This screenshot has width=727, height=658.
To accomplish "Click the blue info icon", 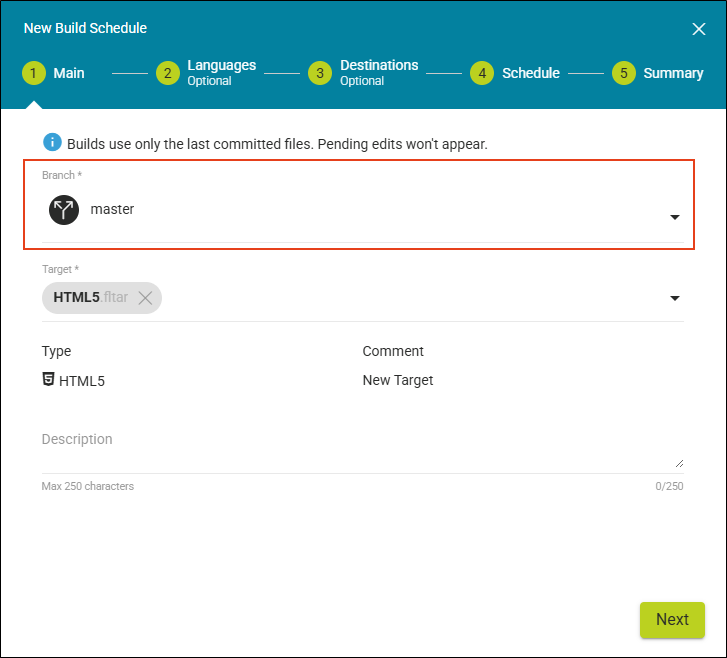I will click(52, 143).
